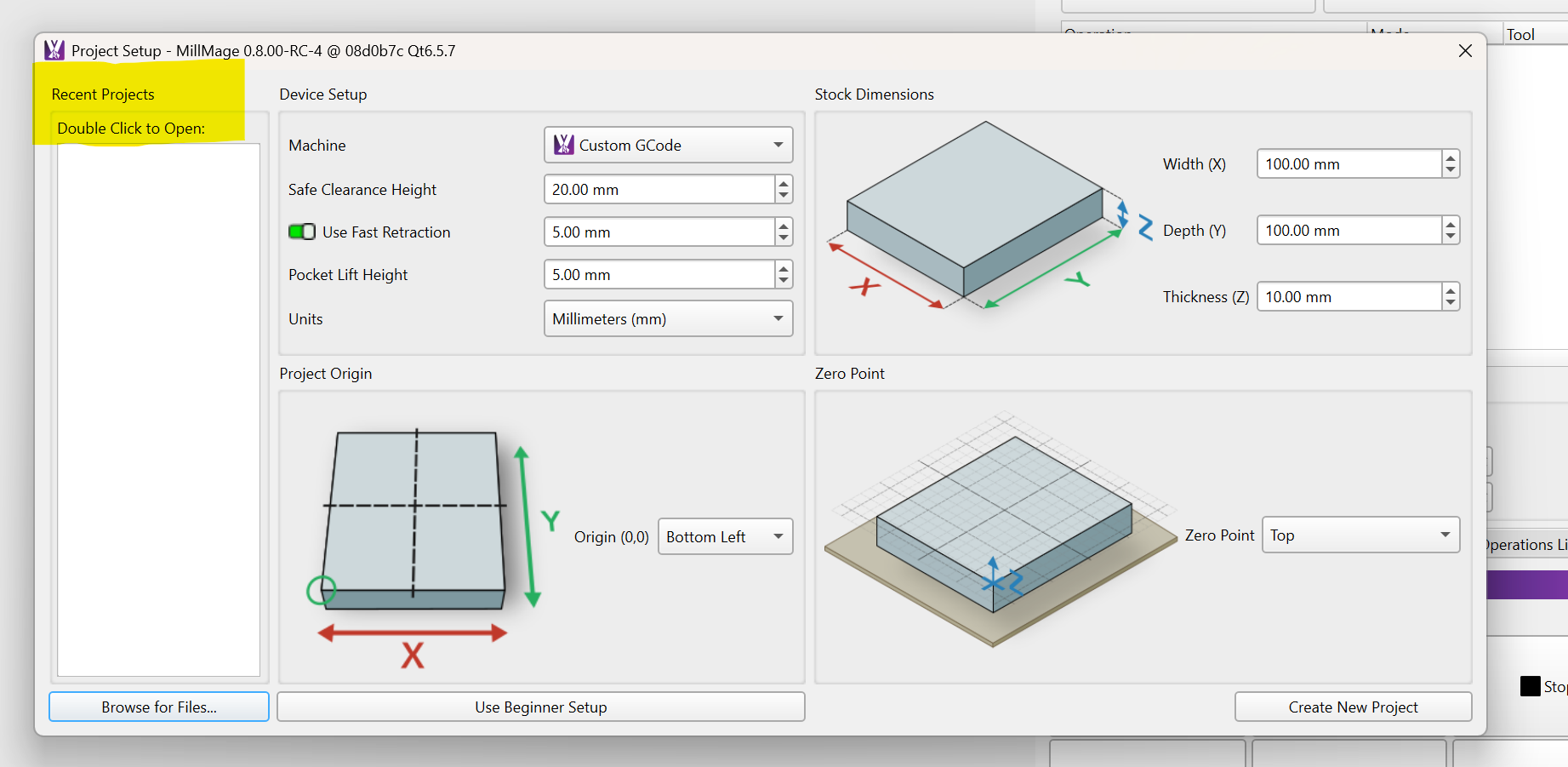The image size is (1568, 767).
Task: Click the Safe Clearance Height input field
Action: click(659, 189)
